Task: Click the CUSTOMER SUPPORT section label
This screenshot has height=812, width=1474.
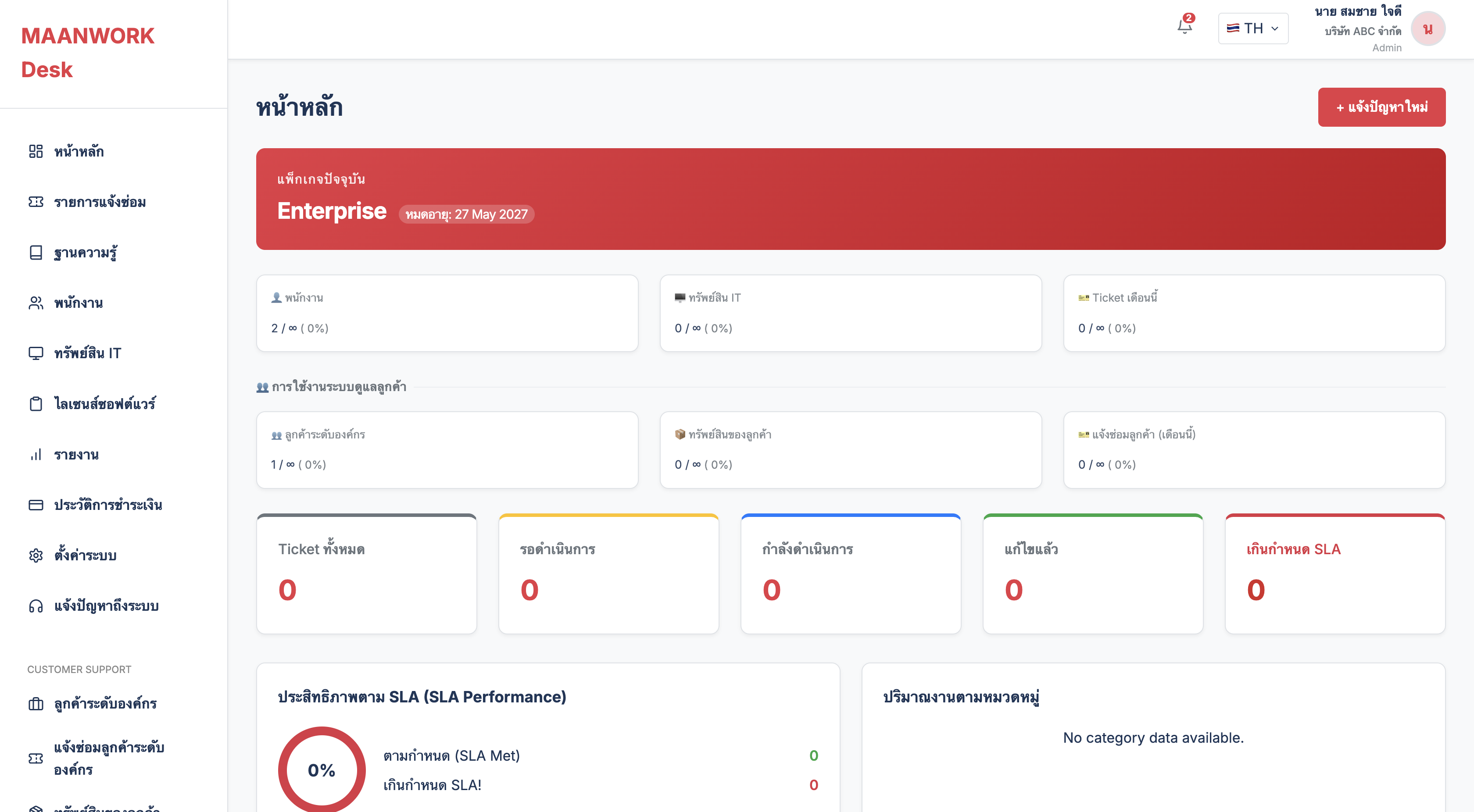Action: 79,669
